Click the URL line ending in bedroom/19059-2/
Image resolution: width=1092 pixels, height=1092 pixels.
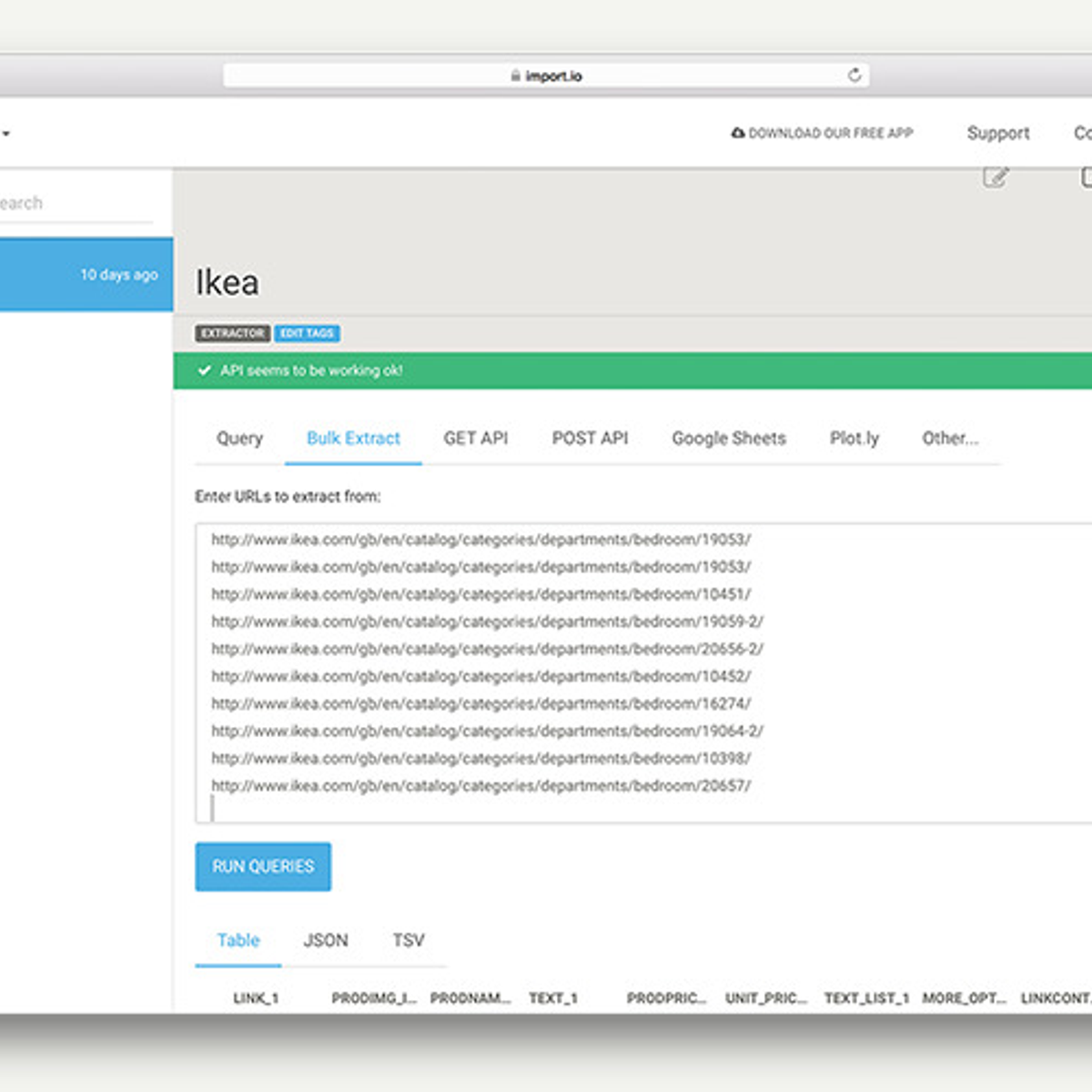[x=488, y=622]
